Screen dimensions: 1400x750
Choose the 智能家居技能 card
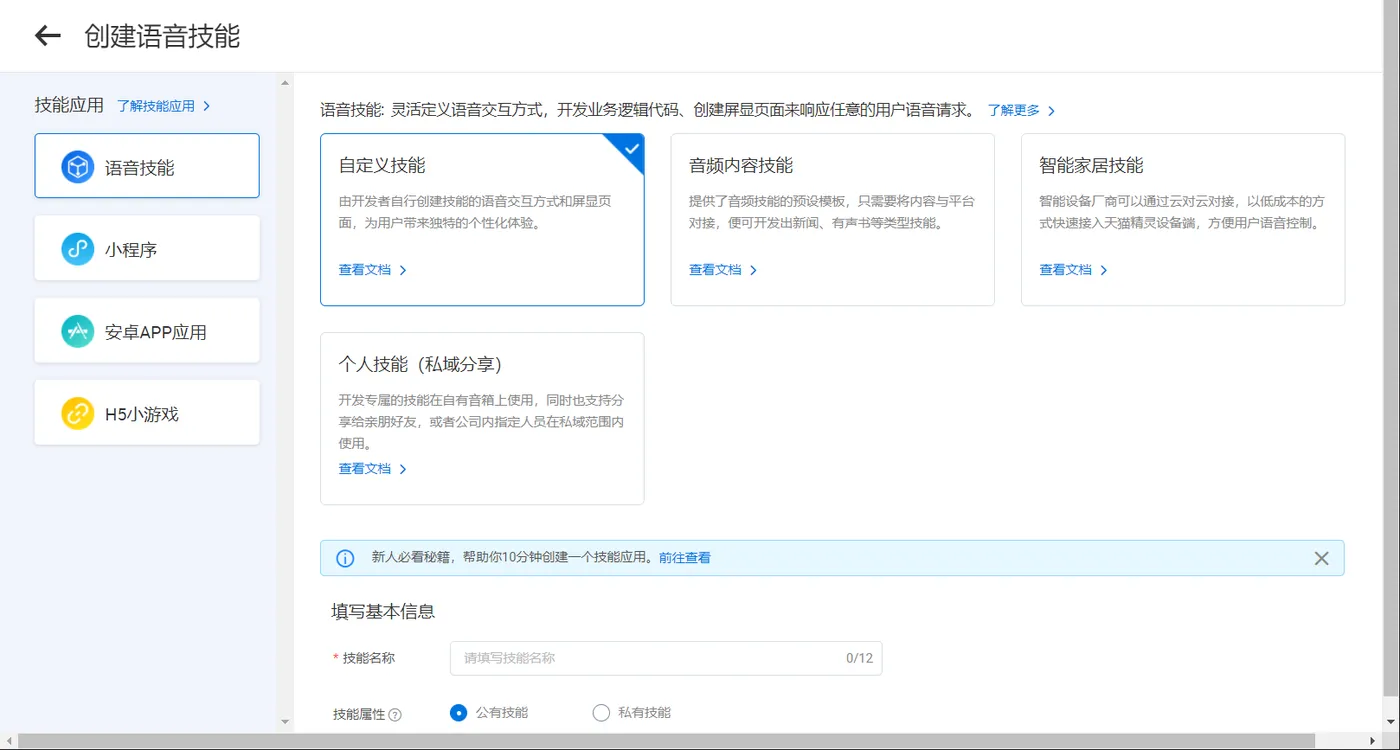(x=1183, y=219)
